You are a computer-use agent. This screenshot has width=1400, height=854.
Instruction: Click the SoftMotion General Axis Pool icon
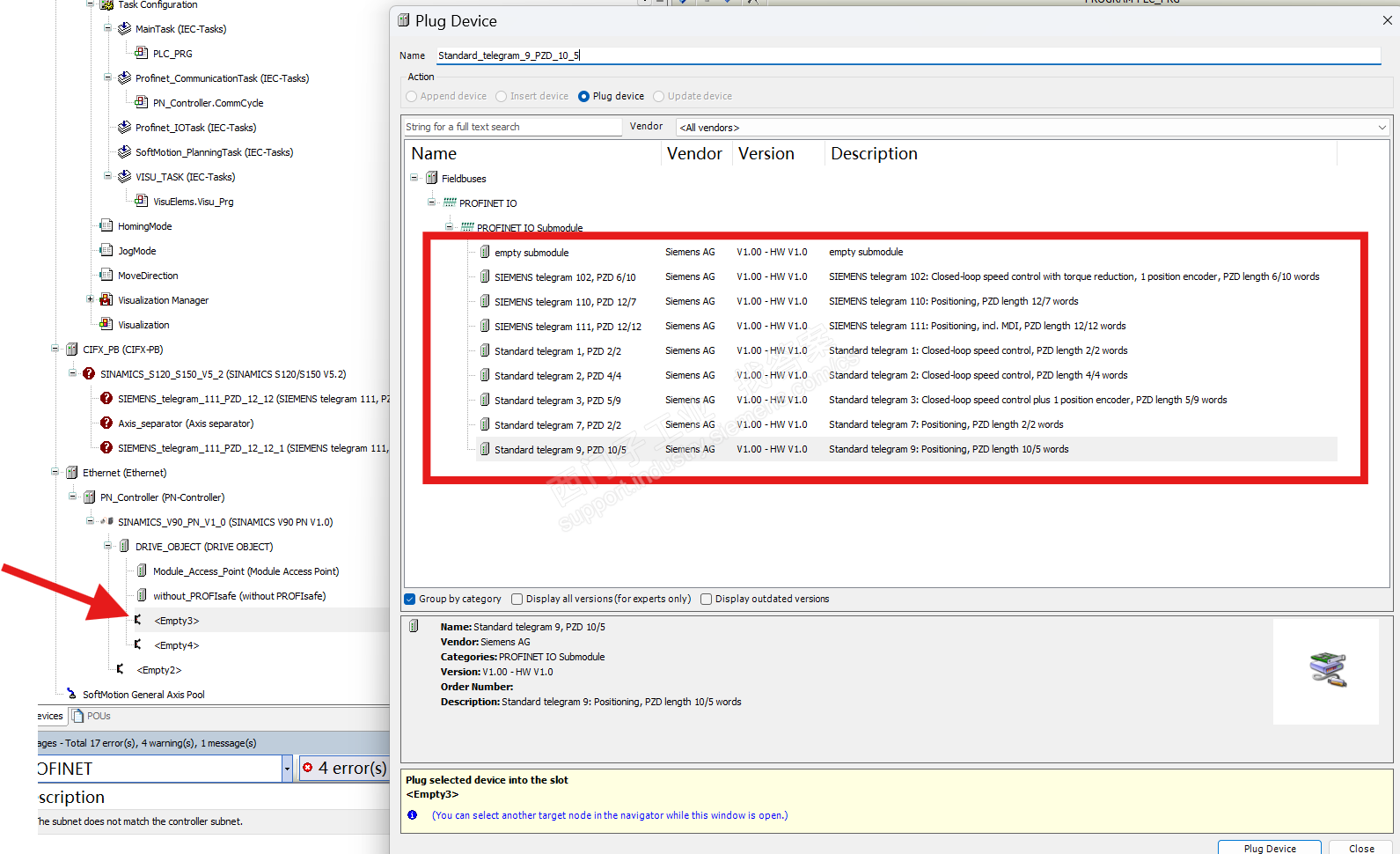[71, 695]
